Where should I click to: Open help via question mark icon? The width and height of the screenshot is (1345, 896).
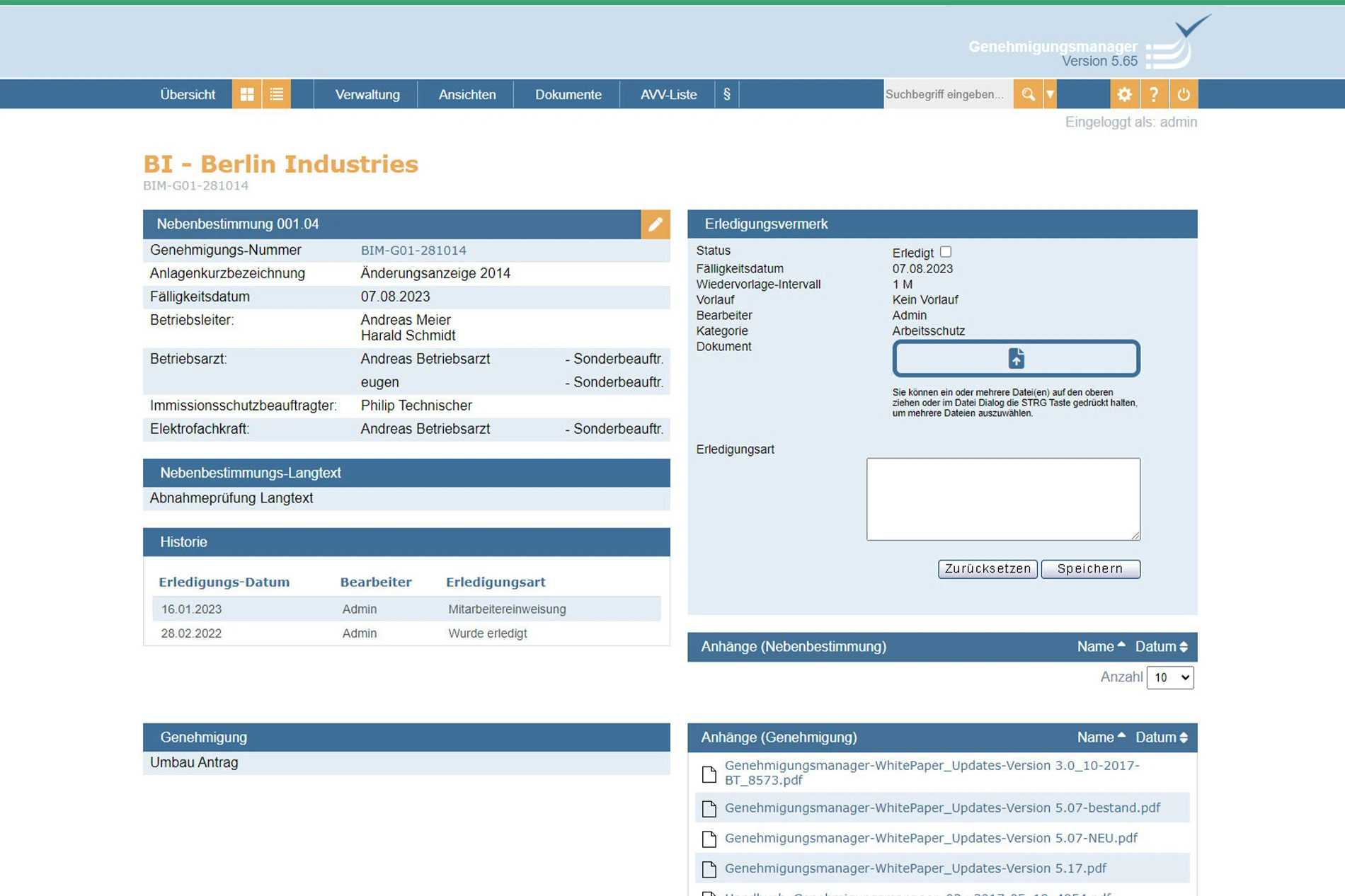pyautogui.click(x=1154, y=94)
